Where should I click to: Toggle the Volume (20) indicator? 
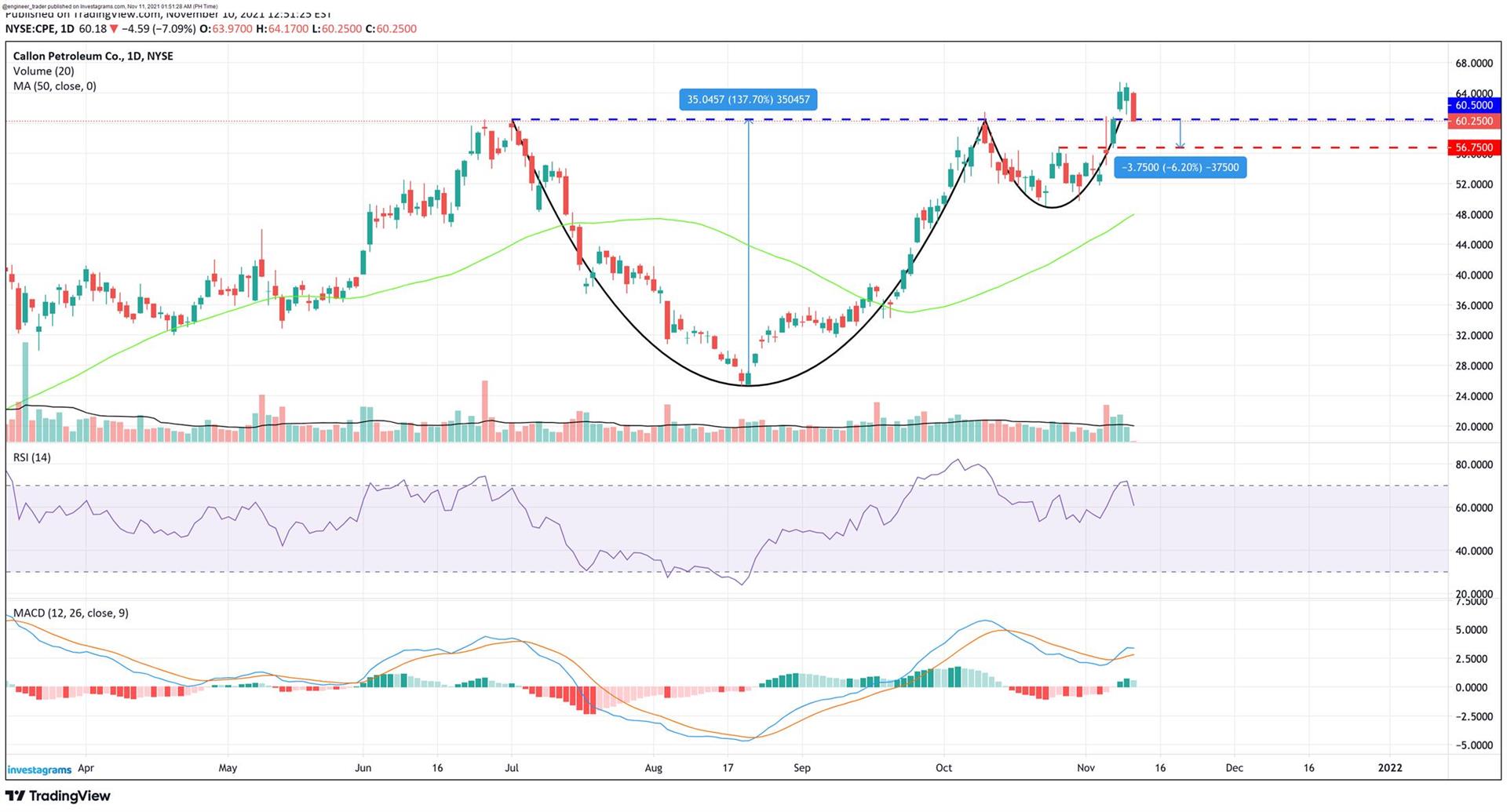tap(44, 71)
